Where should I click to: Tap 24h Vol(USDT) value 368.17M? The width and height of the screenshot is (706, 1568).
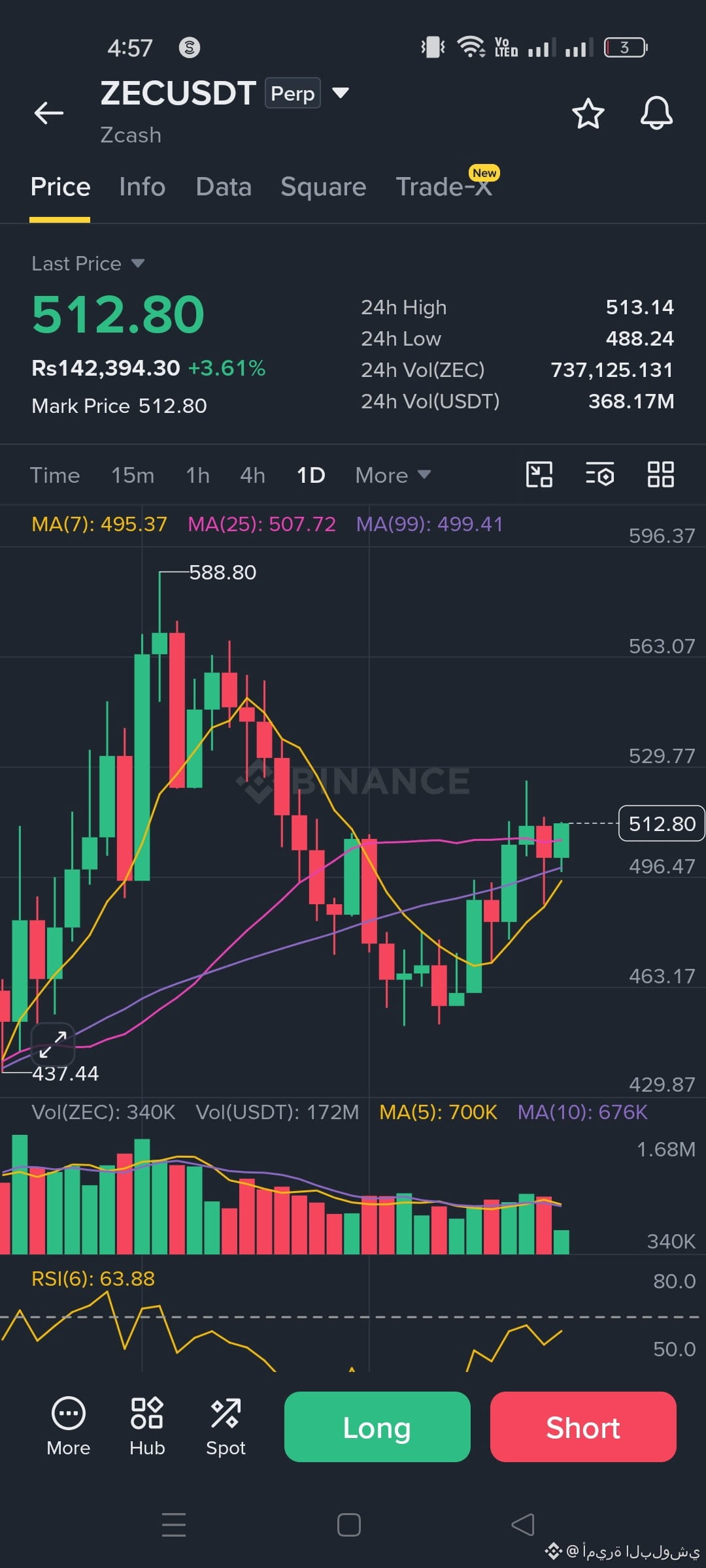pyautogui.click(x=631, y=401)
